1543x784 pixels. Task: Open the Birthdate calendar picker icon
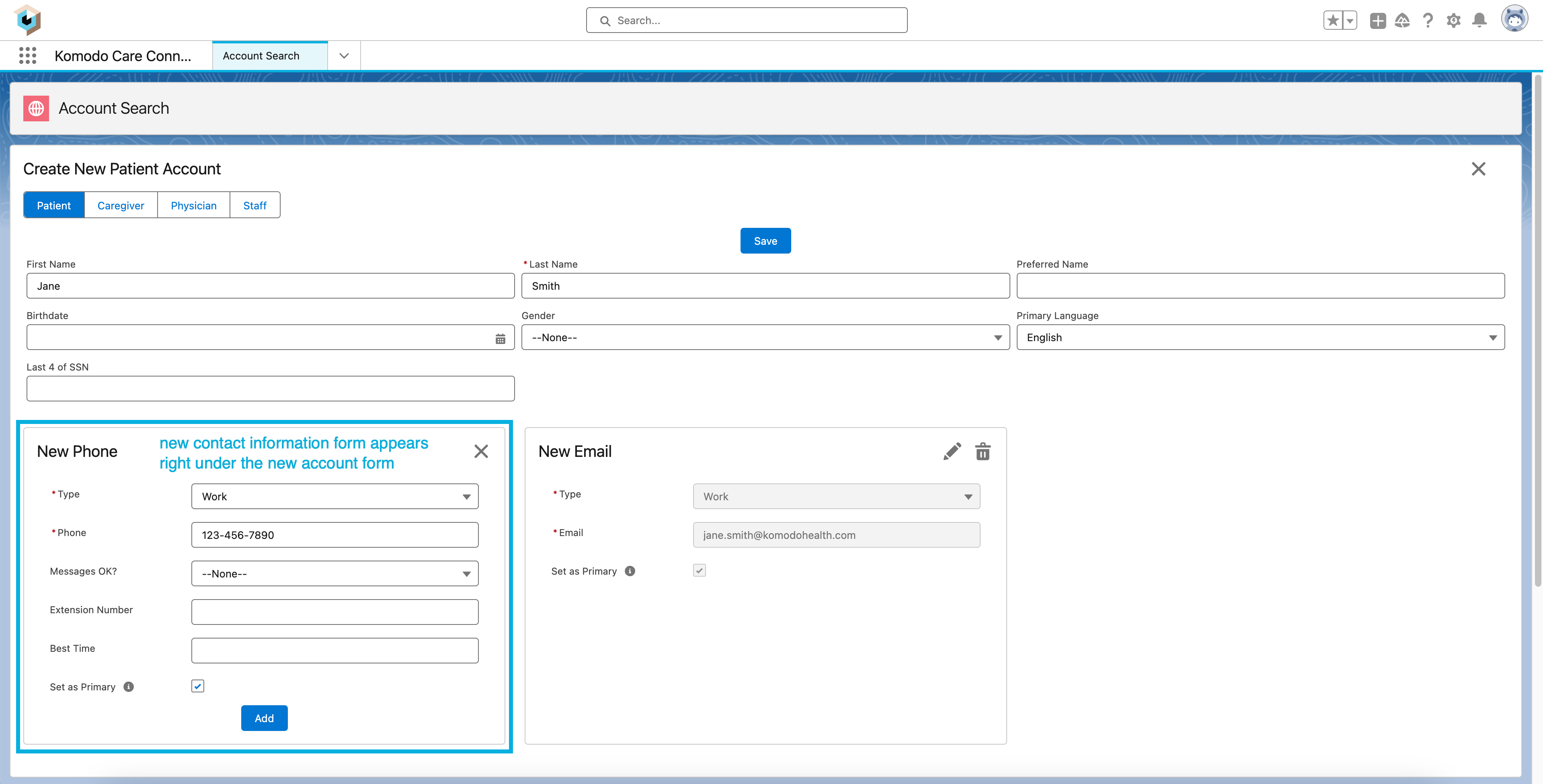500,338
